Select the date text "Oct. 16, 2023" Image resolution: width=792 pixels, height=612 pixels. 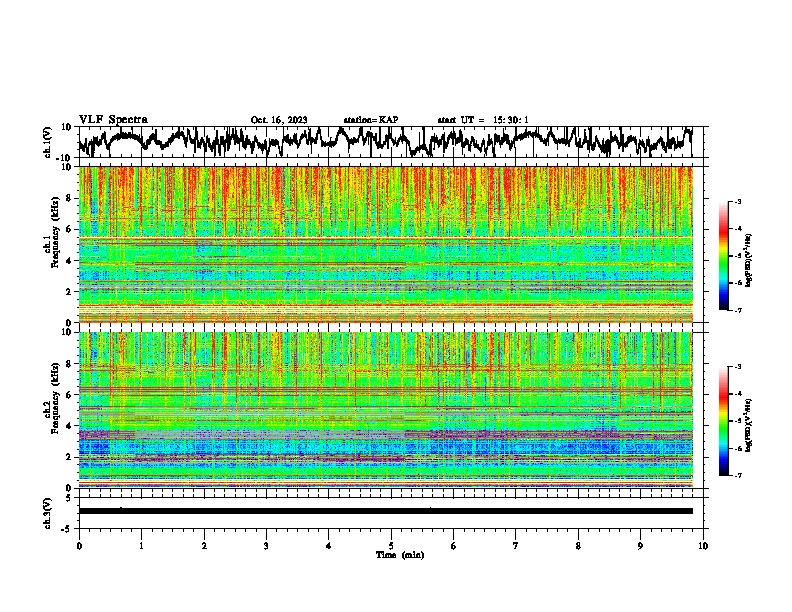pos(279,120)
